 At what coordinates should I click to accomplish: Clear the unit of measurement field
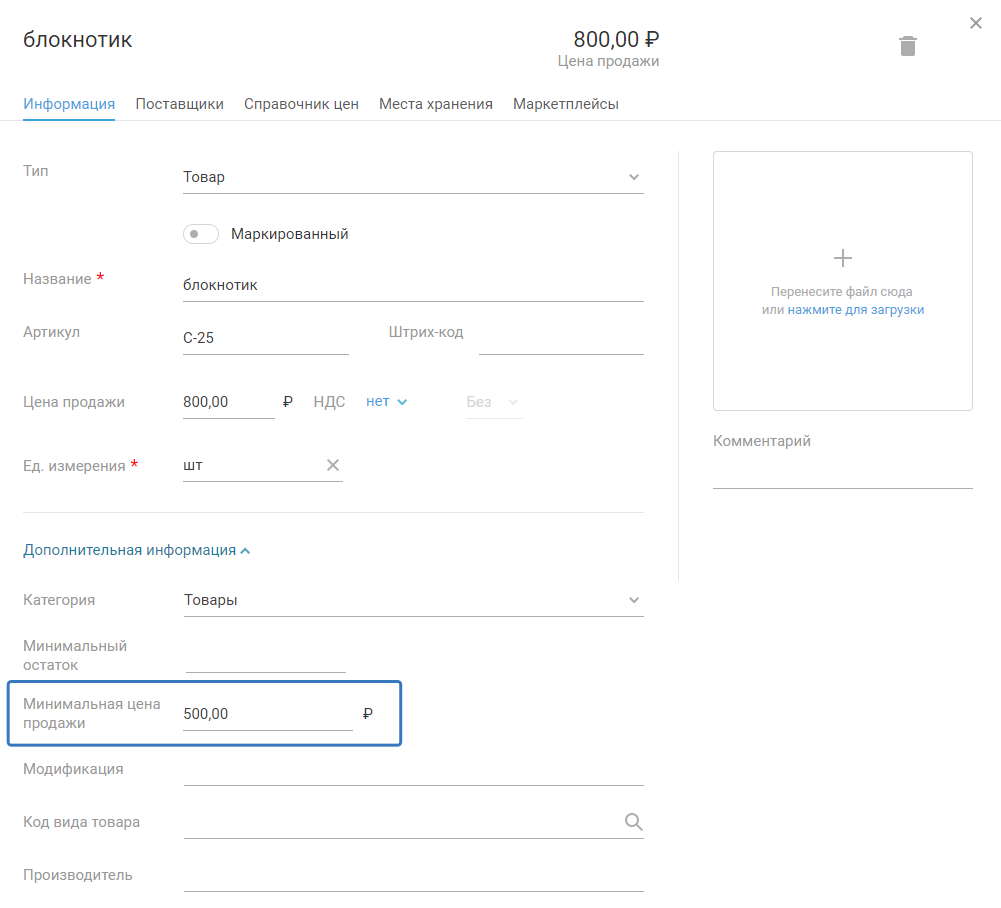[x=333, y=465]
